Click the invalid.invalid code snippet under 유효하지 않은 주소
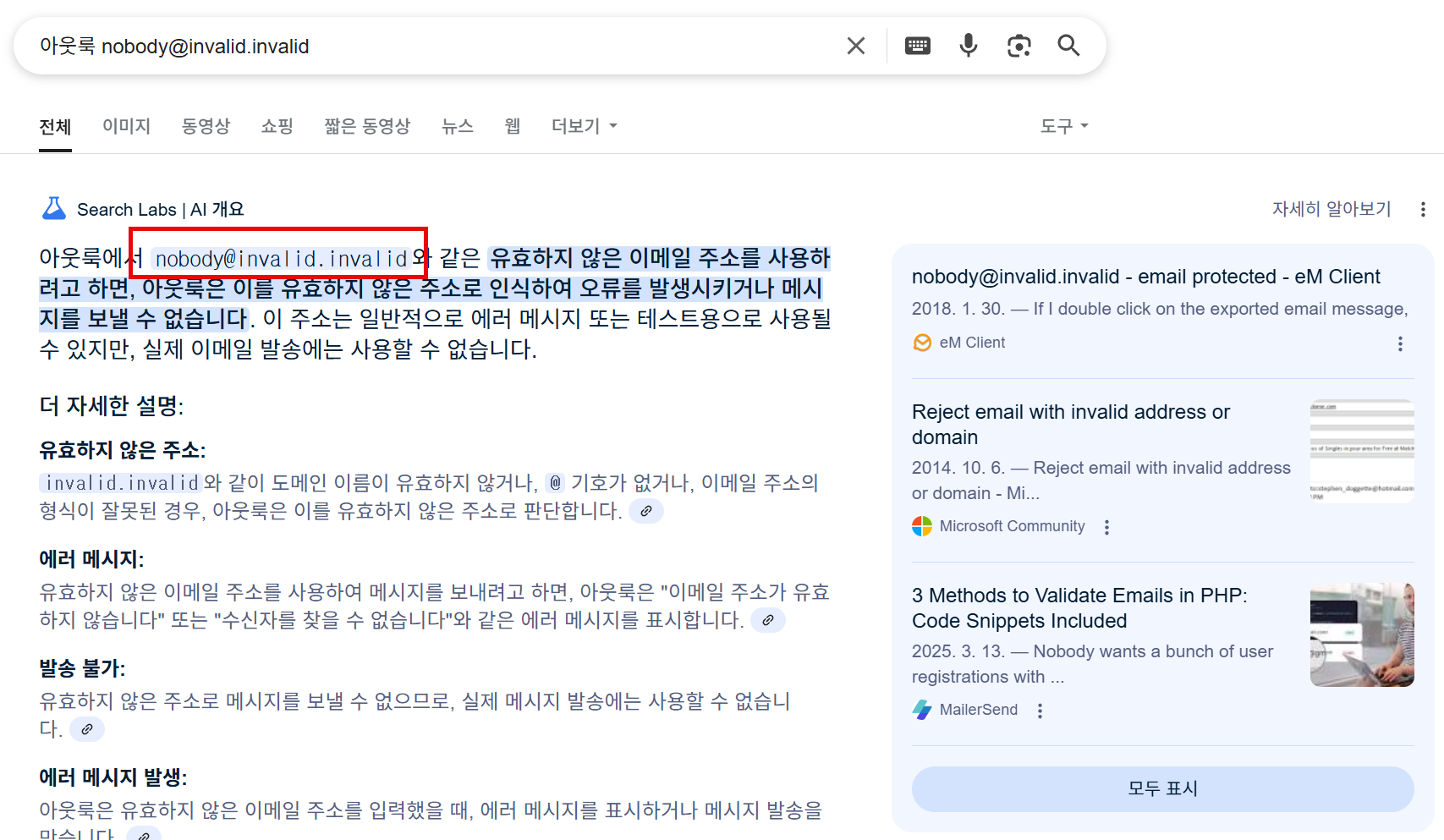The height and width of the screenshot is (840, 1444). 122,483
